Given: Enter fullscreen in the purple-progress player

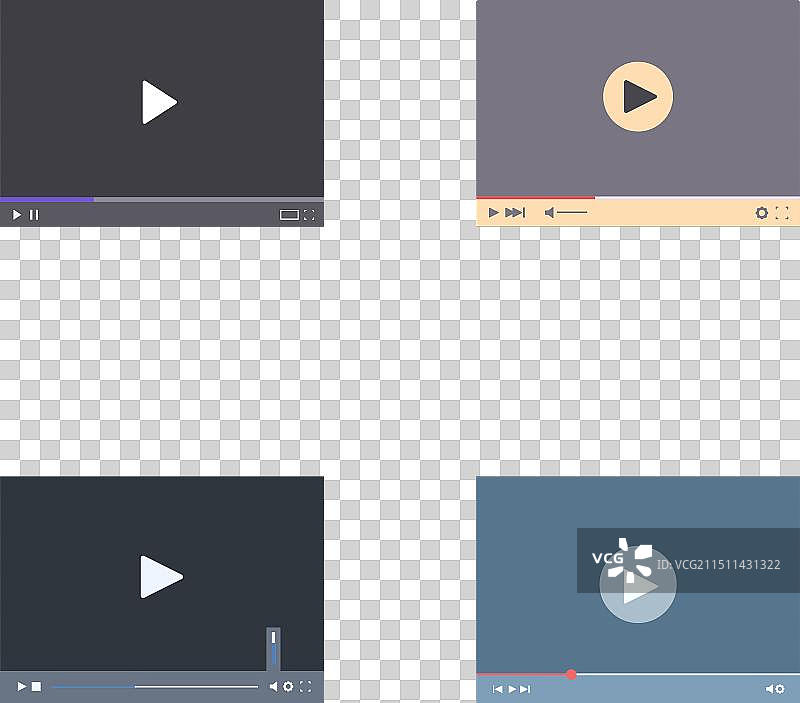Looking at the screenshot, I should (309, 215).
